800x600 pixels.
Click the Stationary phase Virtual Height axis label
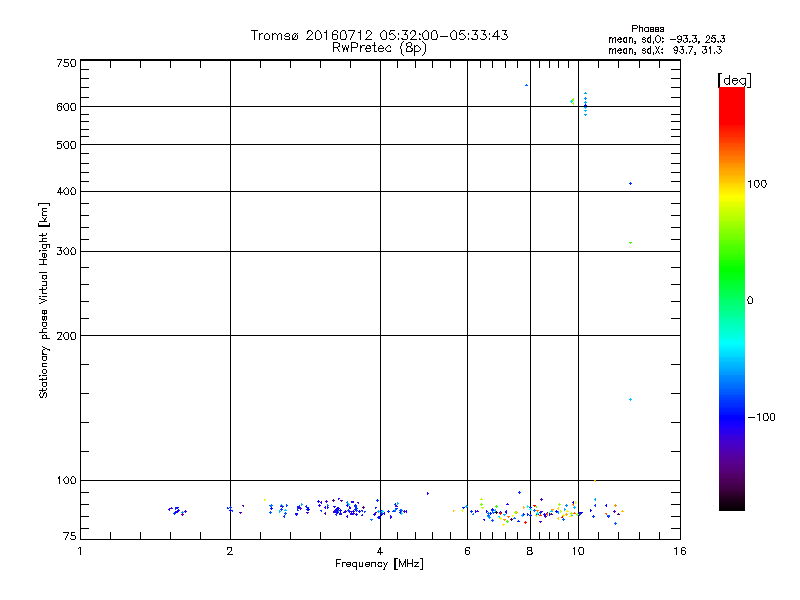pos(44,300)
